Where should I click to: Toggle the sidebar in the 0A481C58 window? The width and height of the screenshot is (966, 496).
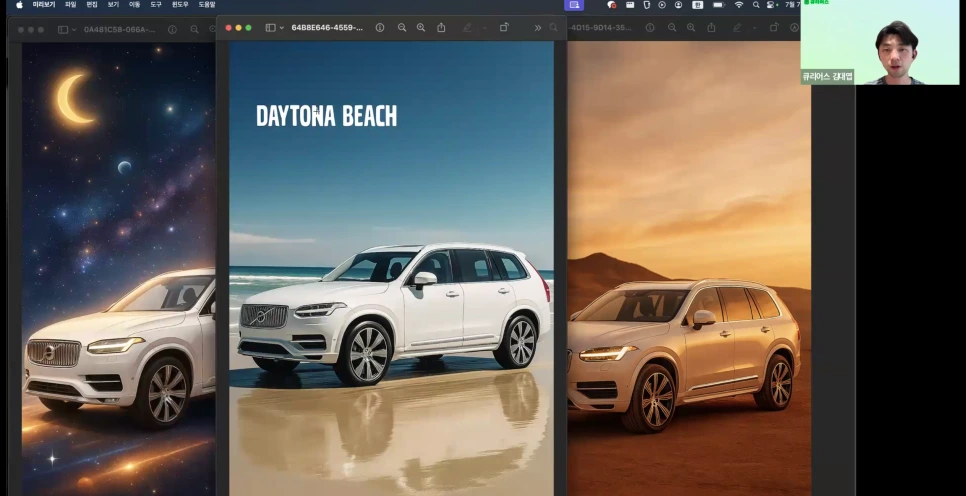coord(62,29)
